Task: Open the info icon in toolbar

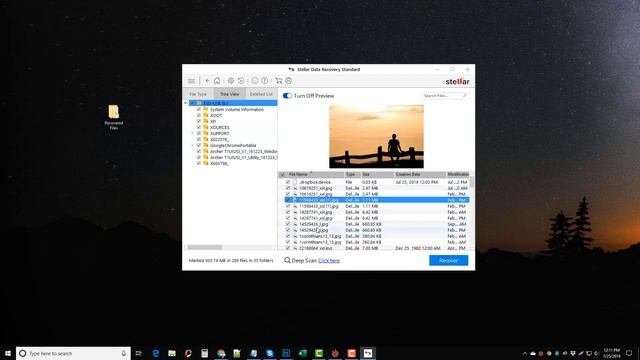Action: pos(255,81)
